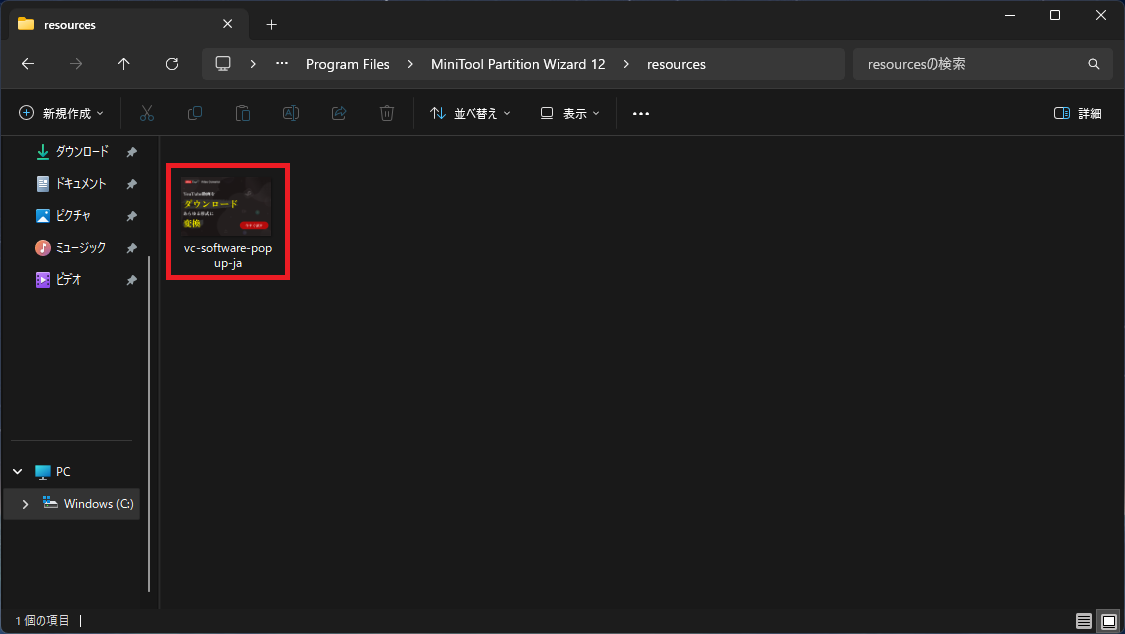Toggle the 詳細 details pane
The height and width of the screenshot is (634, 1125).
(1078, 114)
